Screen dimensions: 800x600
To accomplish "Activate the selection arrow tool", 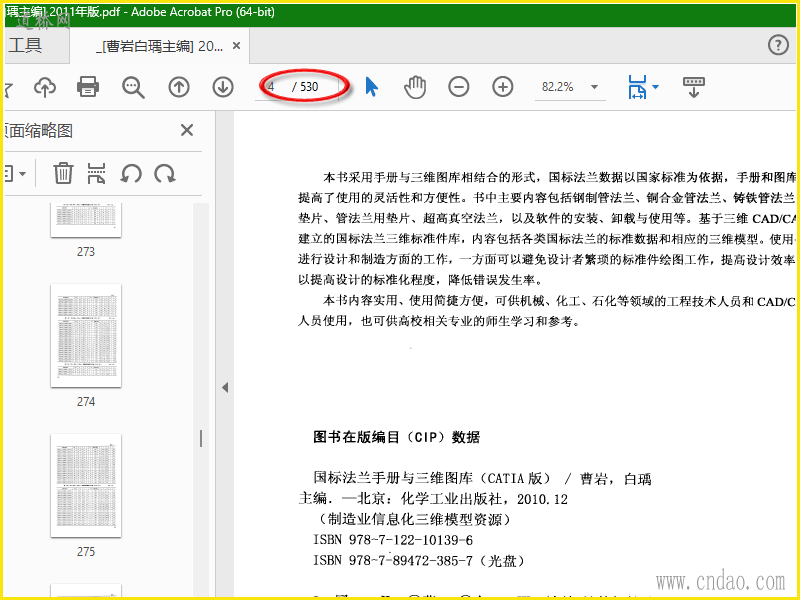I will [x=371, y=87].
